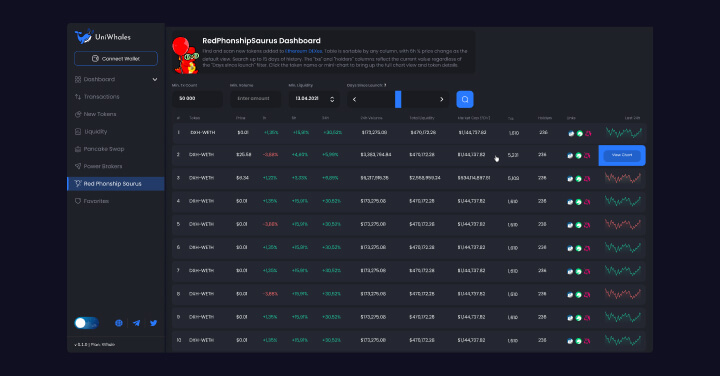
Task: Click the blue days-since-launch slider handle
Action: (x=398, y=99)
